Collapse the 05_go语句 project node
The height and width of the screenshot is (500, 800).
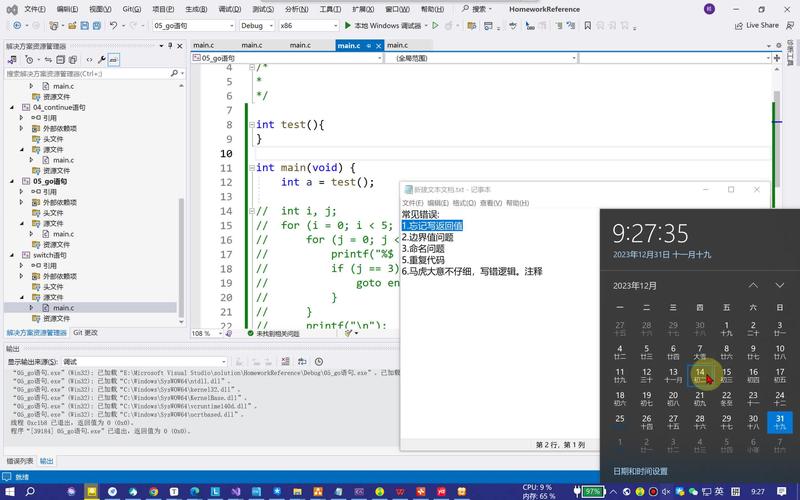pos(9,181)
